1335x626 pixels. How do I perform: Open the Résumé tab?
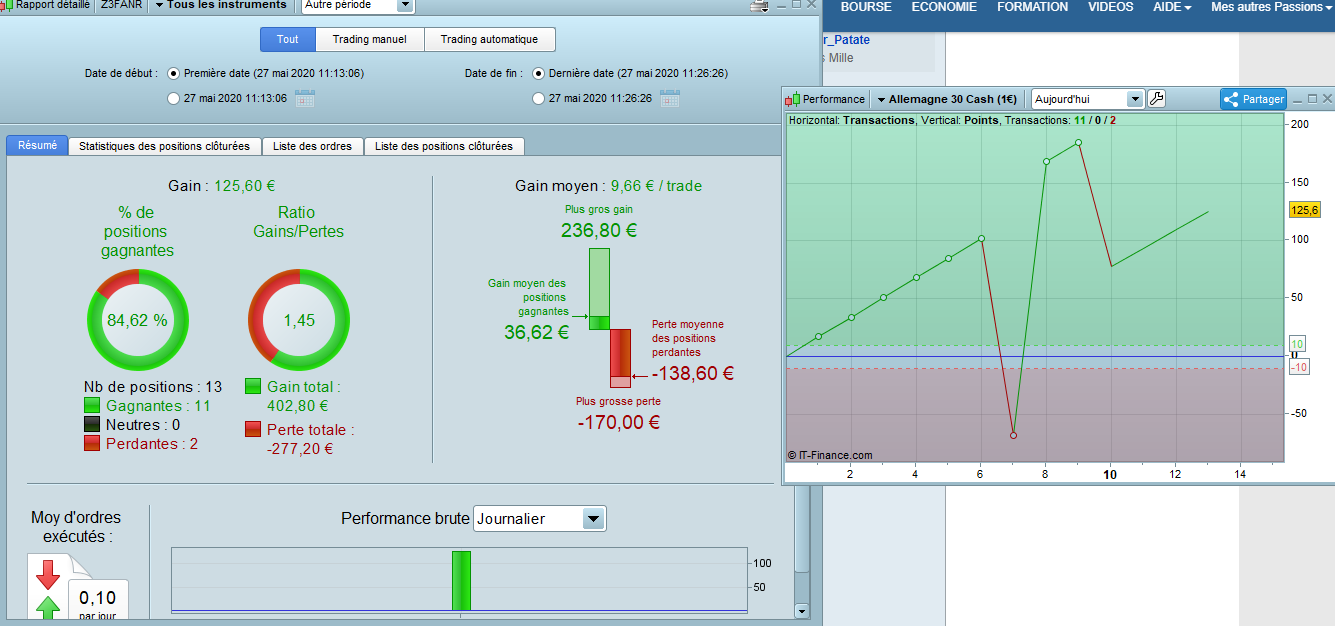pyautogui.click(x=37, y=146)
